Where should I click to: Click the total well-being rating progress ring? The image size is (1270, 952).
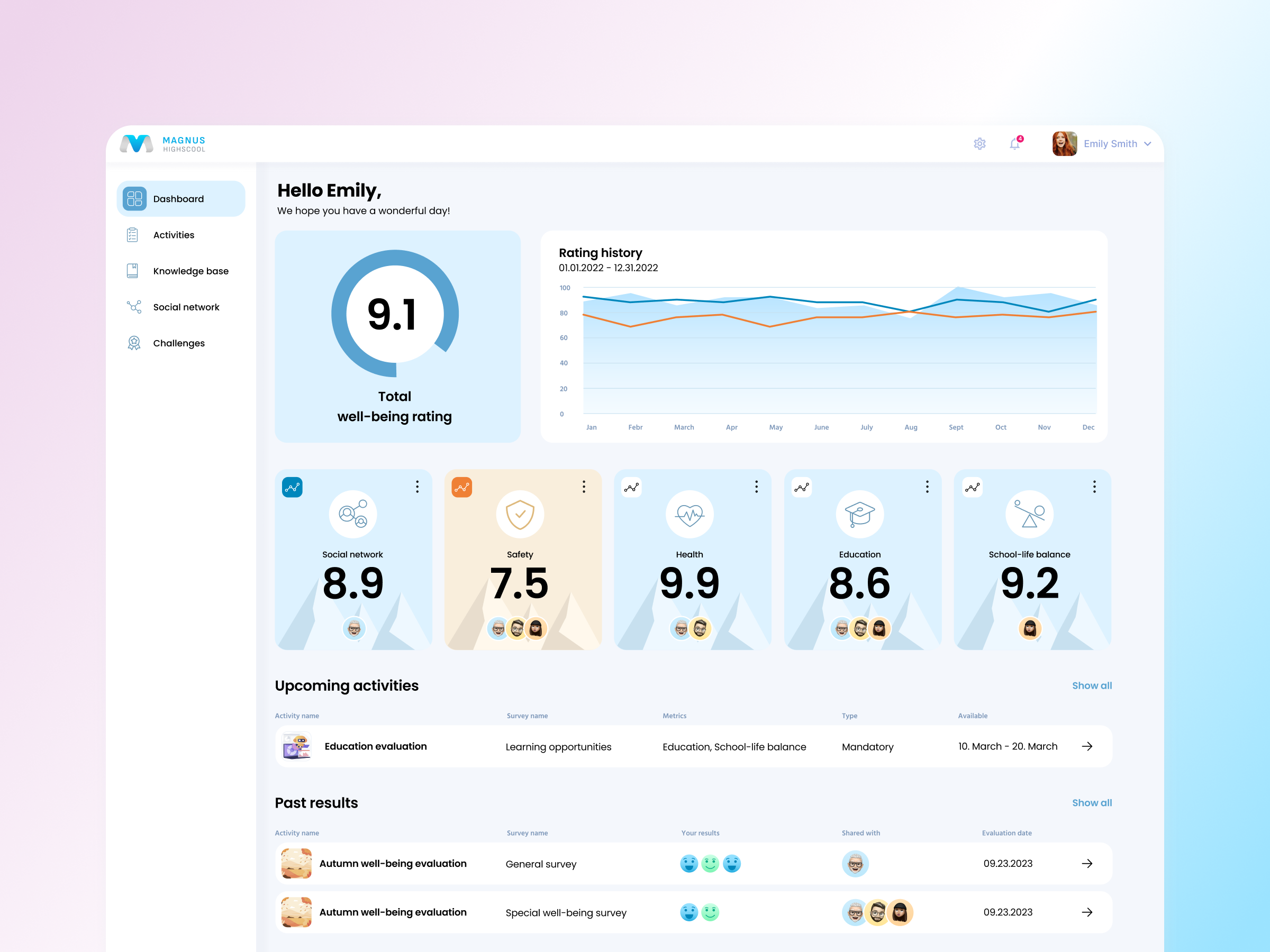(x=397, y=314)
